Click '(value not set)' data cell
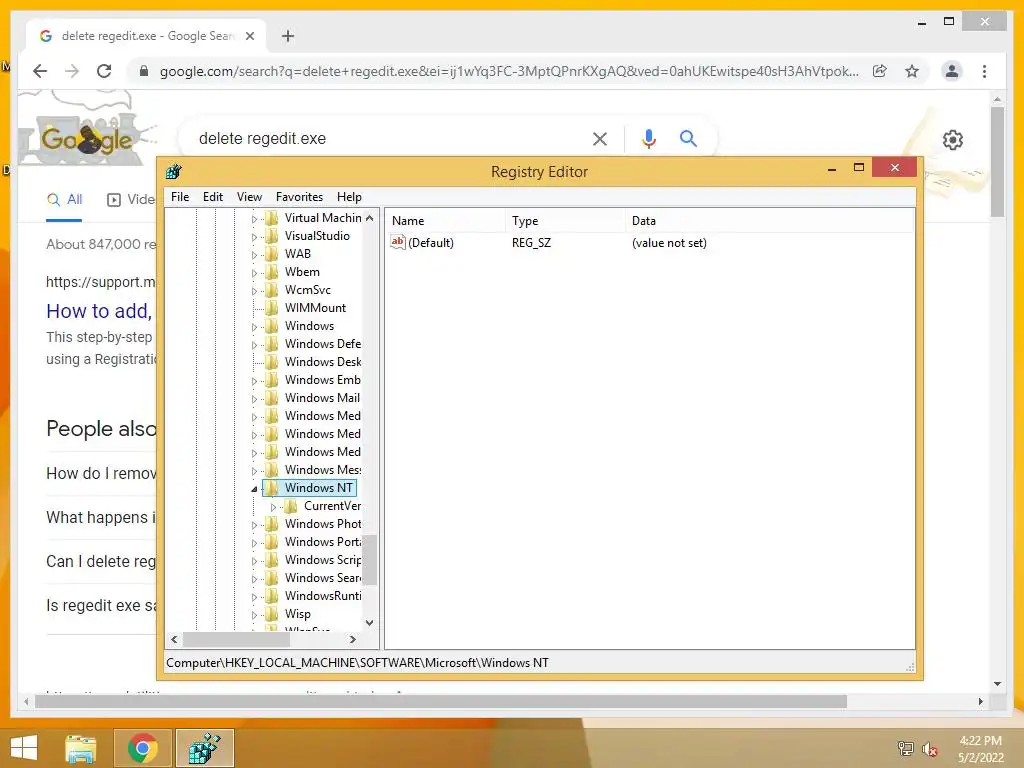This screenshot has width=1024, height=768. [669, 243]
